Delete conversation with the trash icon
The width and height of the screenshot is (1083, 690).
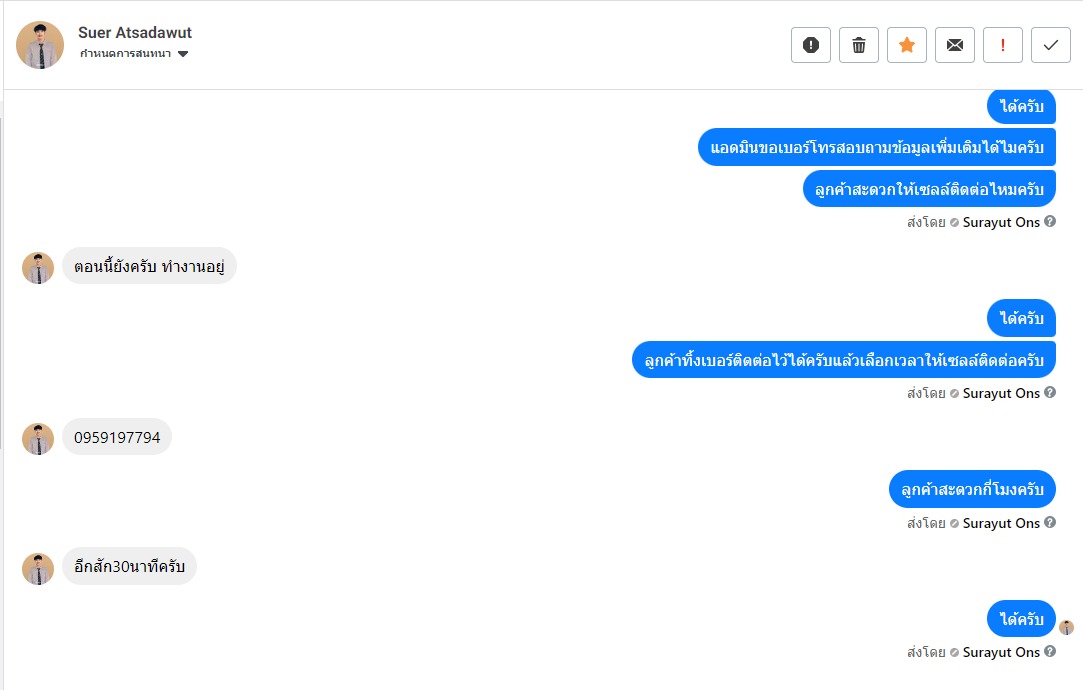(858, 45)
